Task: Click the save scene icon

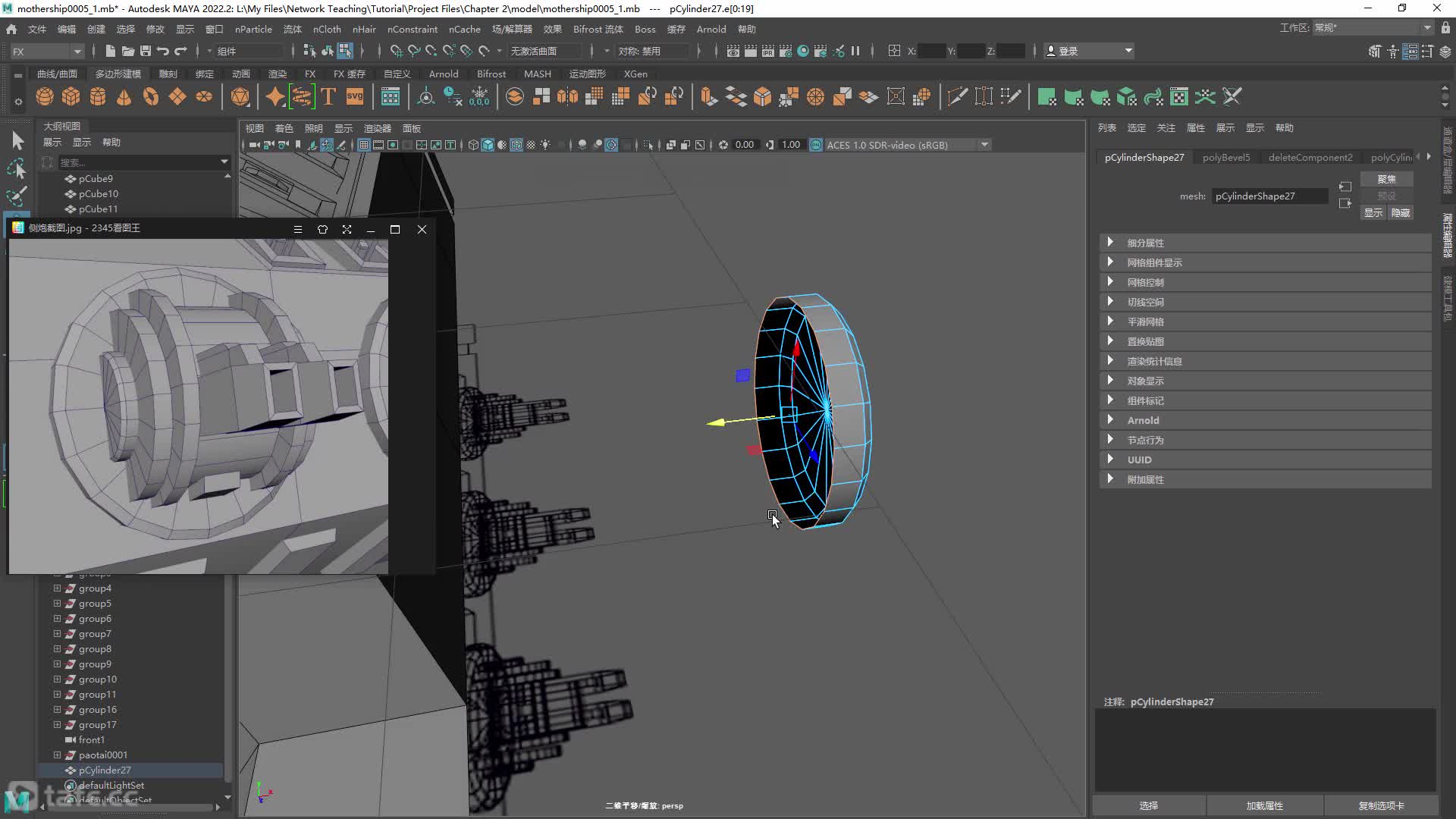Action: (146, 51)
